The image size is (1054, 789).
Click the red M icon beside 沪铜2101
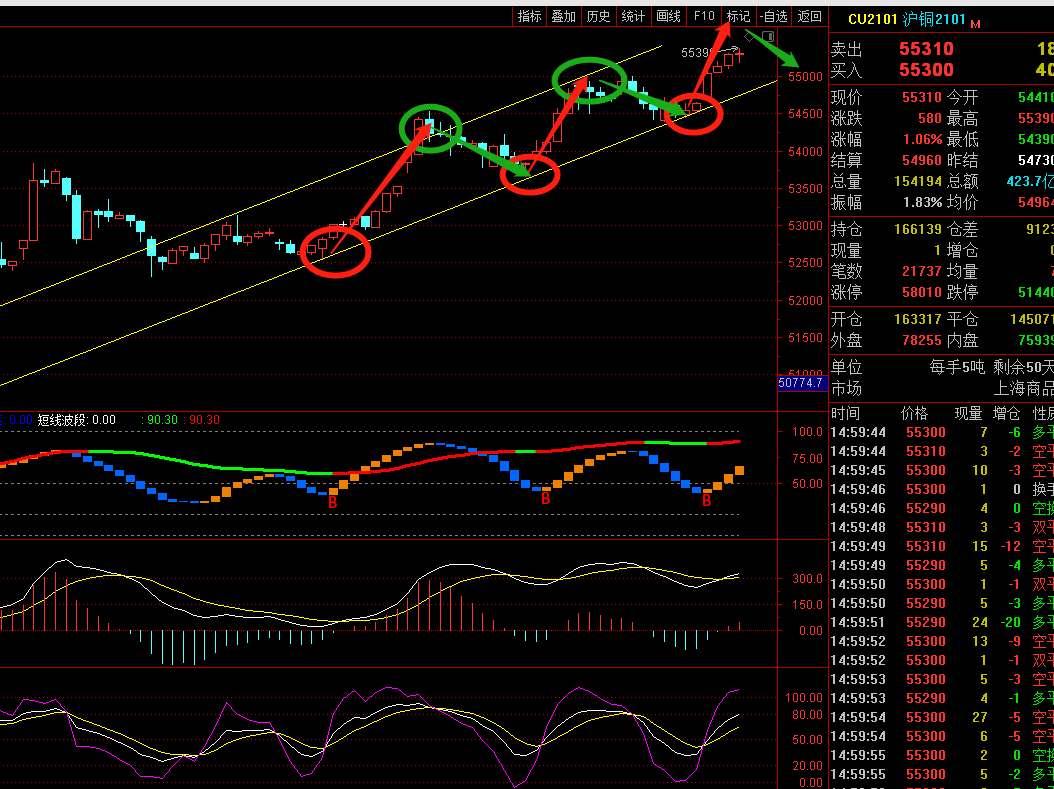pyautogui.click(x=975, y=23)
